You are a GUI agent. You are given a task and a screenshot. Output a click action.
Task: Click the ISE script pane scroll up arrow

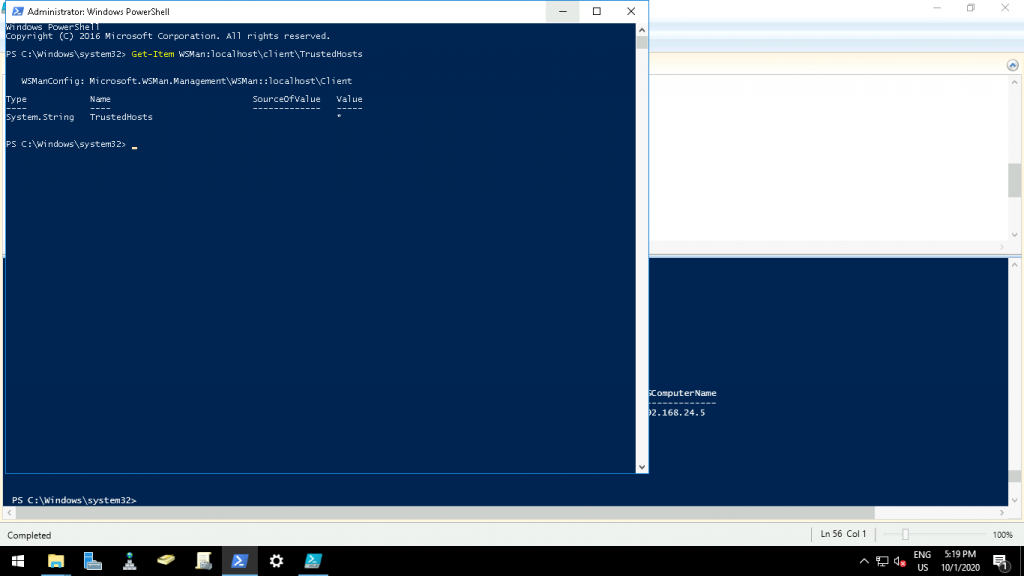coord(1014,82)
